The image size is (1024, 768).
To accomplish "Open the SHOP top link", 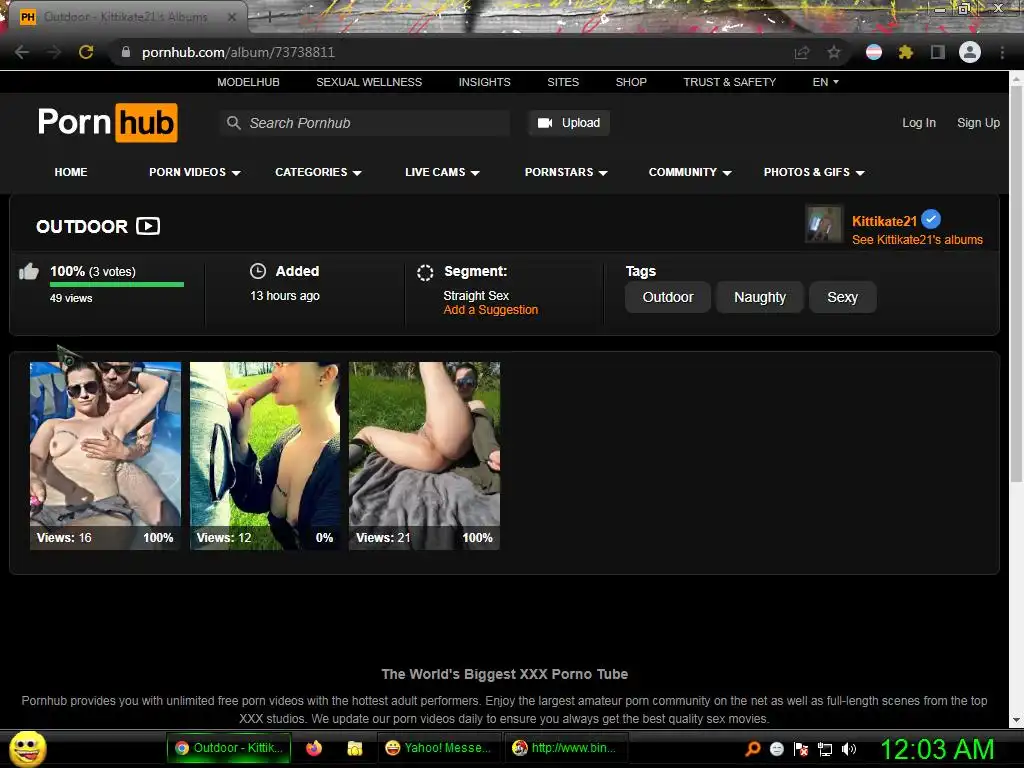I will click(x=631, y=82).
